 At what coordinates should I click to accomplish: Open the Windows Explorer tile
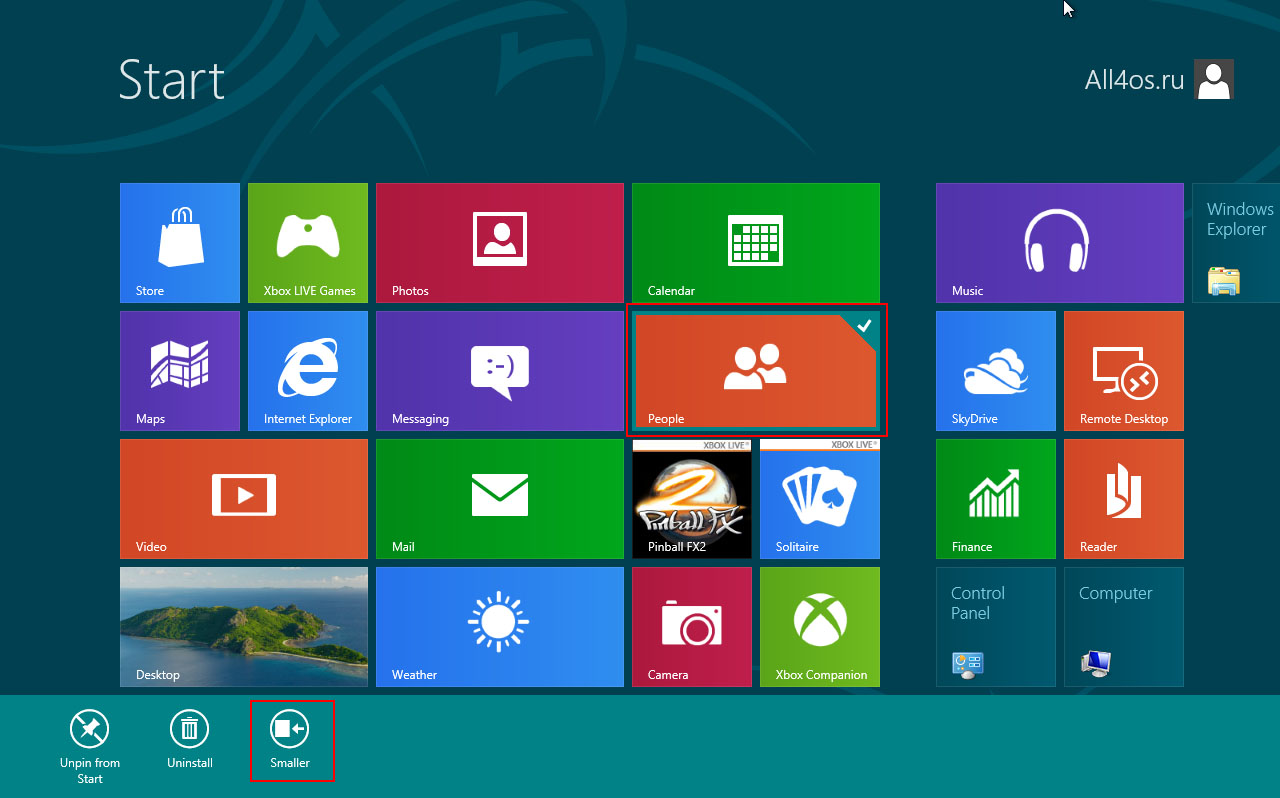tap(1236, 243)
